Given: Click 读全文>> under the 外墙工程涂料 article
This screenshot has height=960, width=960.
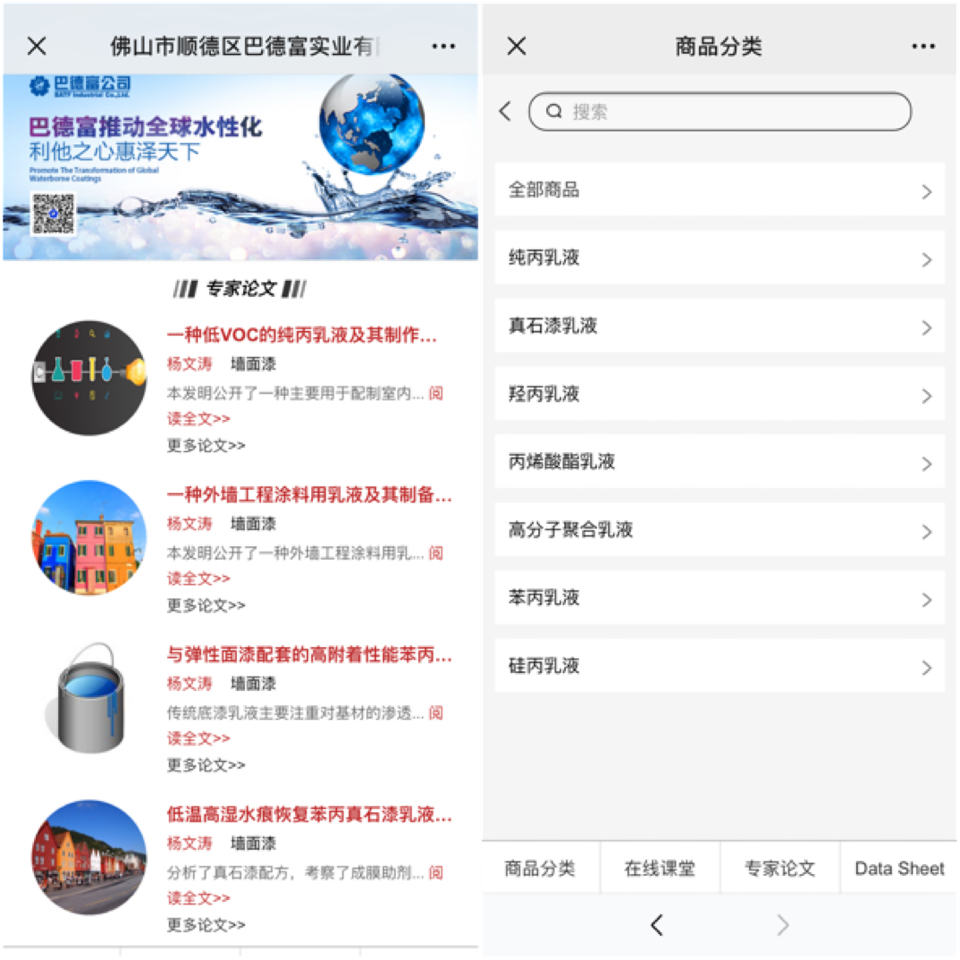Looking at the screenshot, I should click(198, 579).
